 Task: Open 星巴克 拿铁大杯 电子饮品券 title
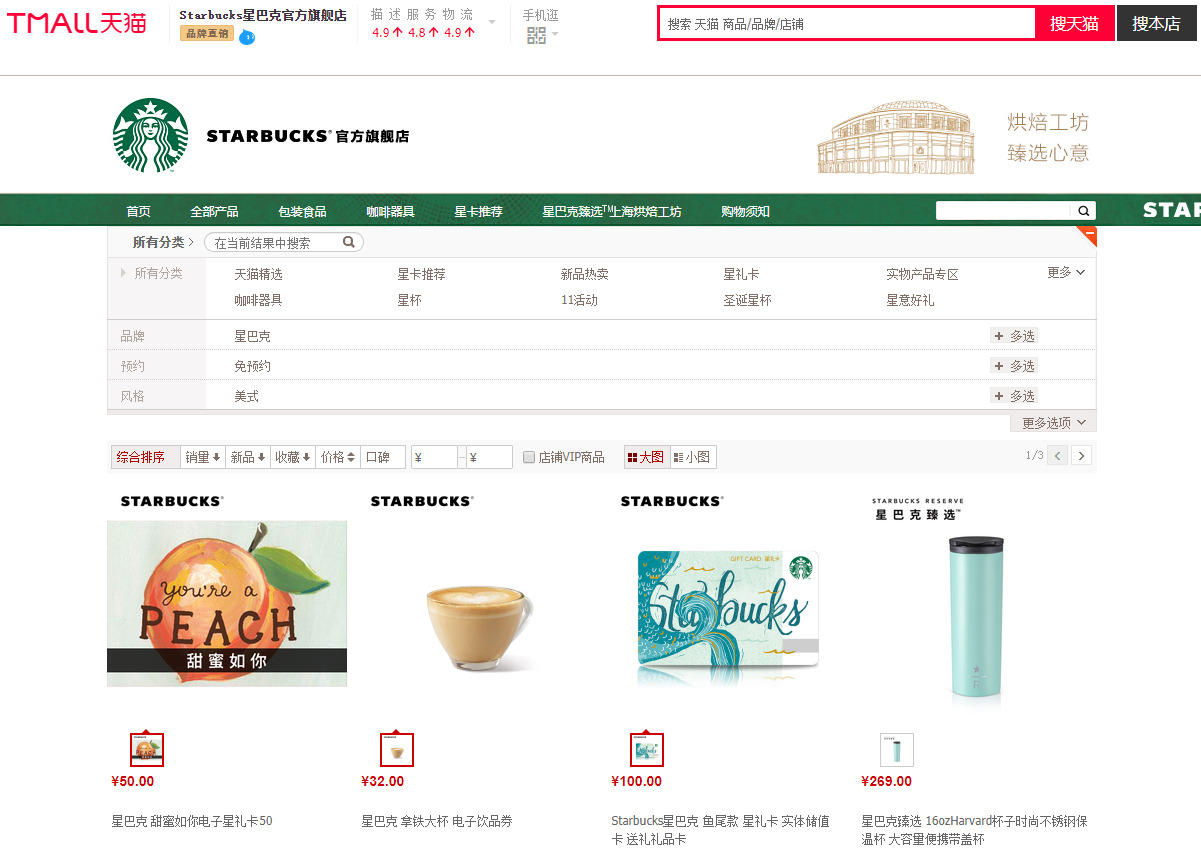[x=437, y=821]
